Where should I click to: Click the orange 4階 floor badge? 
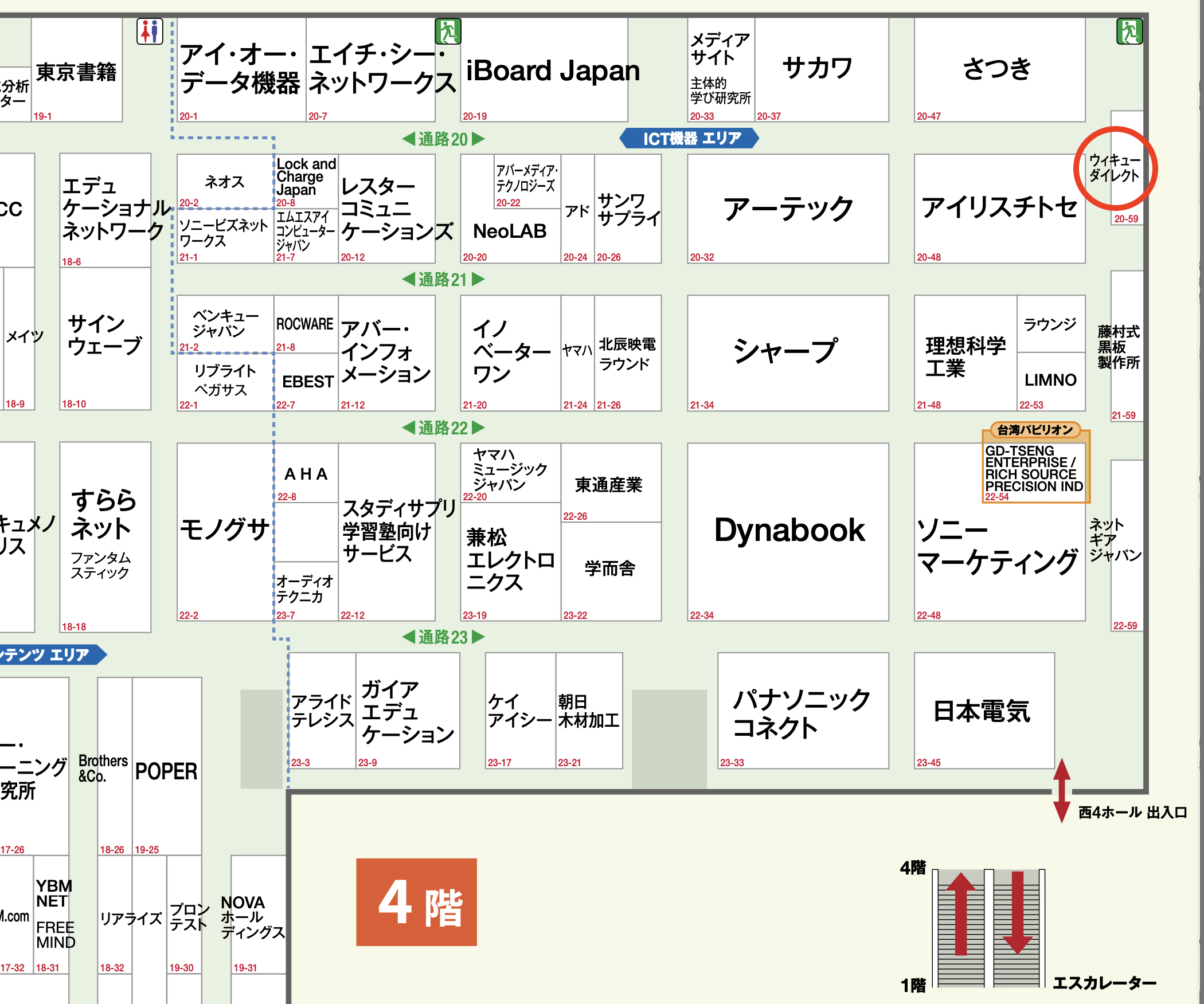point(416,902)
